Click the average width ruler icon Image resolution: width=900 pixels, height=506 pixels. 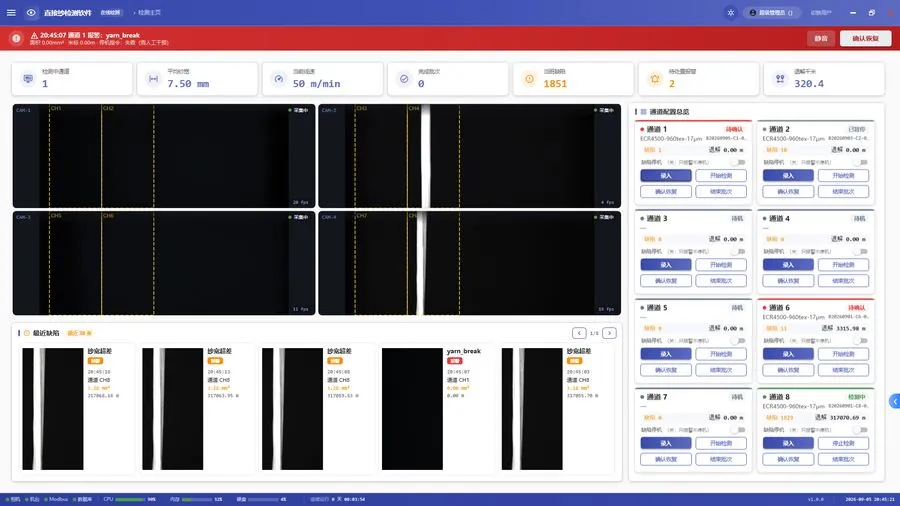pos(153,79)
